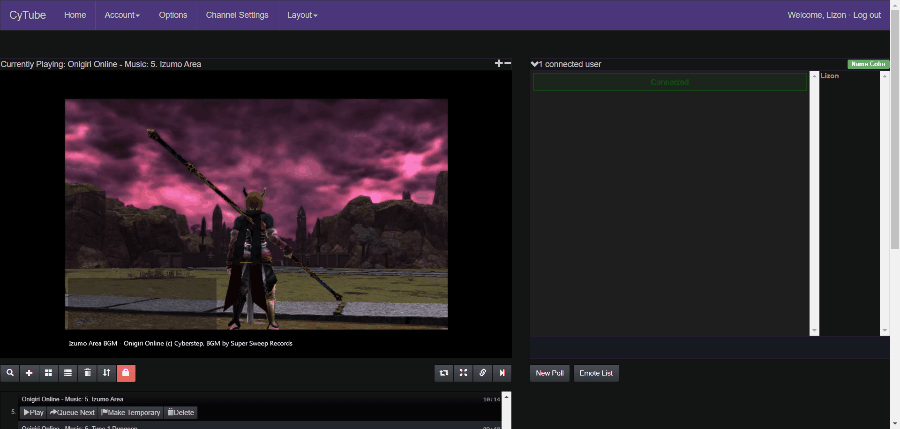Viewport: 900px width, 429px height.
Task: Open the New Poll button
Action: (550, 373)
